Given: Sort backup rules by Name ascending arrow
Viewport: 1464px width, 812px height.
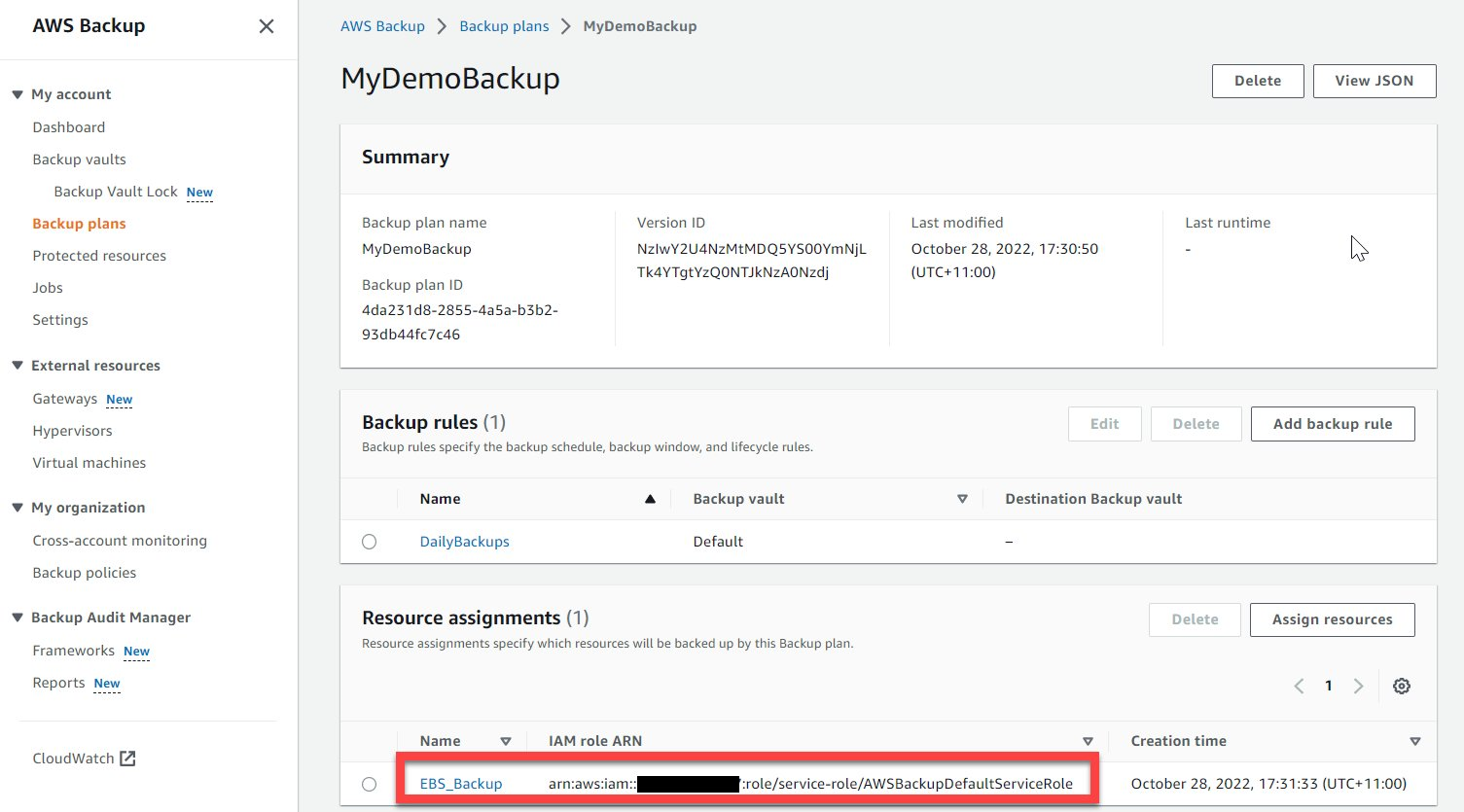Looking at the screenshot, I should [650, 499].
